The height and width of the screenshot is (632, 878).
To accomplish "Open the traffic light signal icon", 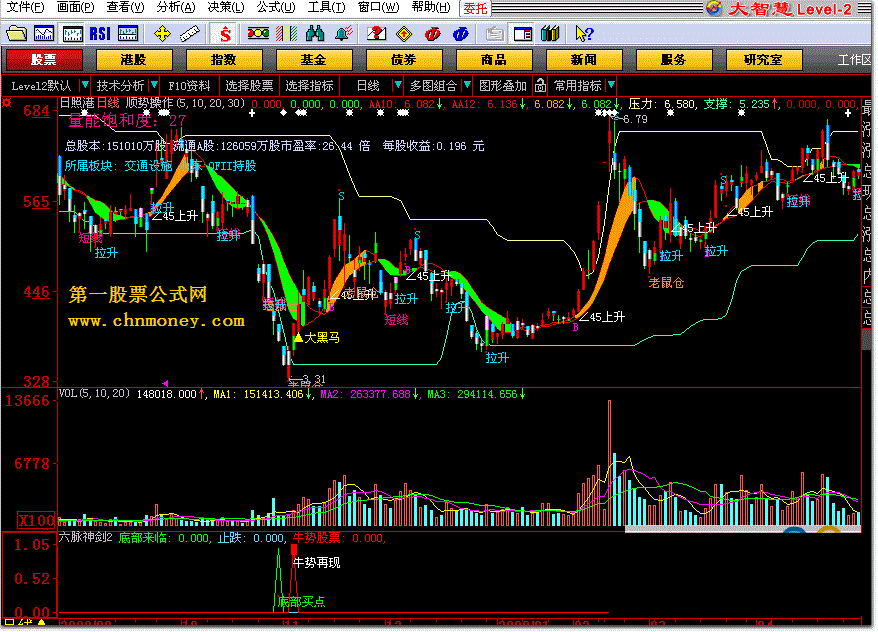I will click(258, 34).
